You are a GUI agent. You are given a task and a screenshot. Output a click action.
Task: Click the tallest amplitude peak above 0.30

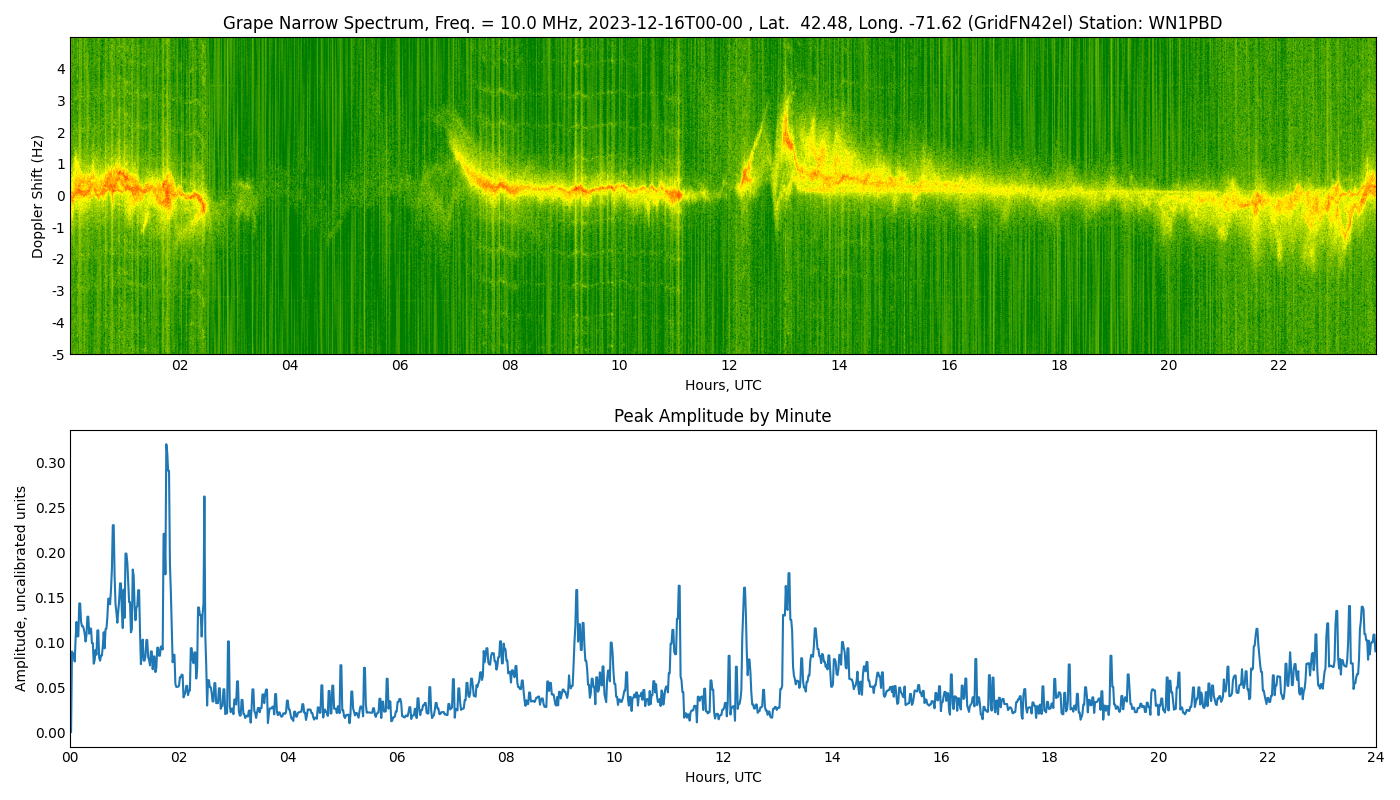pos(166,446)
